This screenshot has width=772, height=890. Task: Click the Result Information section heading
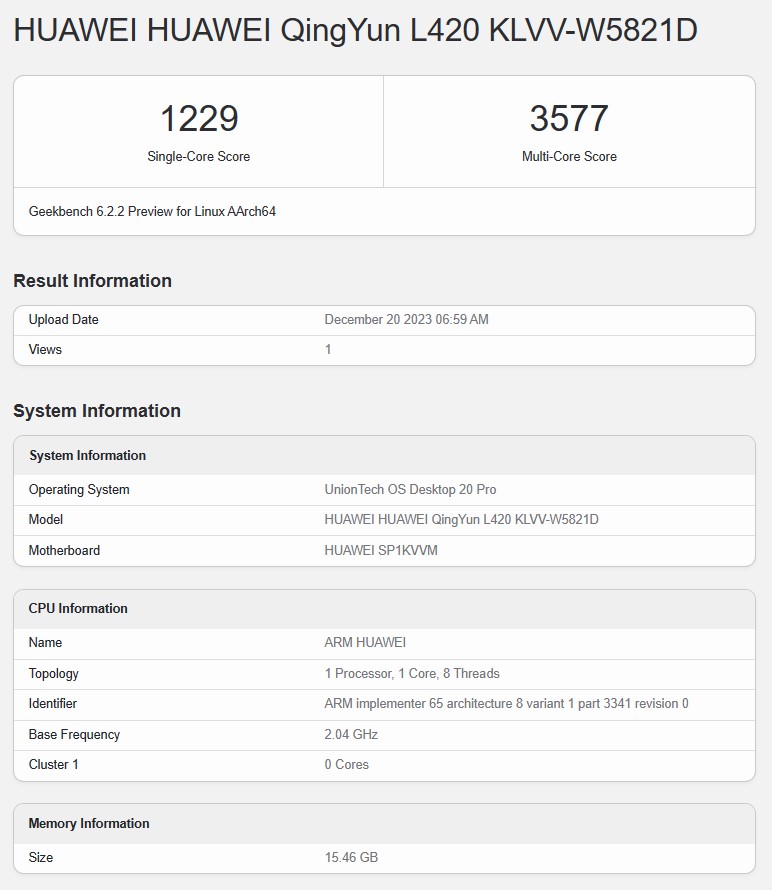tap(92, 281)
